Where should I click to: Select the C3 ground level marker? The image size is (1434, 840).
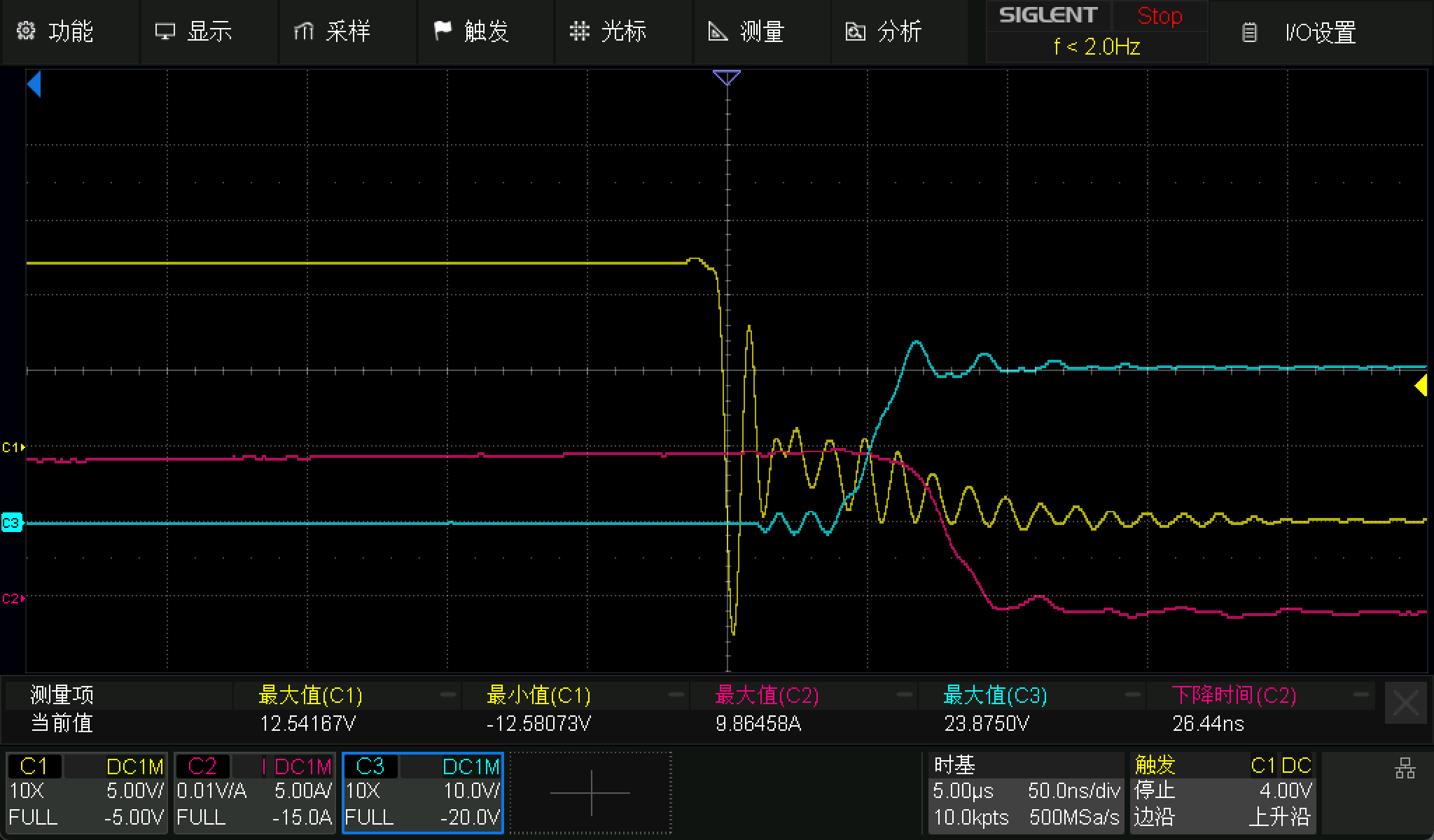click(13, 522)
